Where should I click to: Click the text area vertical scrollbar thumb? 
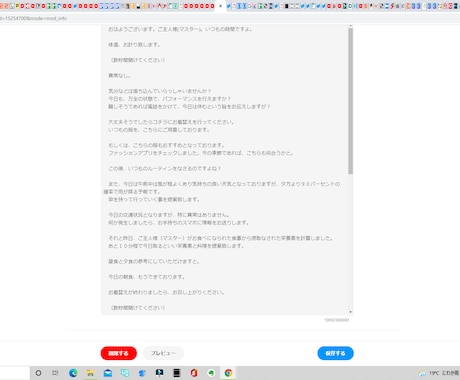click(351, 101)
